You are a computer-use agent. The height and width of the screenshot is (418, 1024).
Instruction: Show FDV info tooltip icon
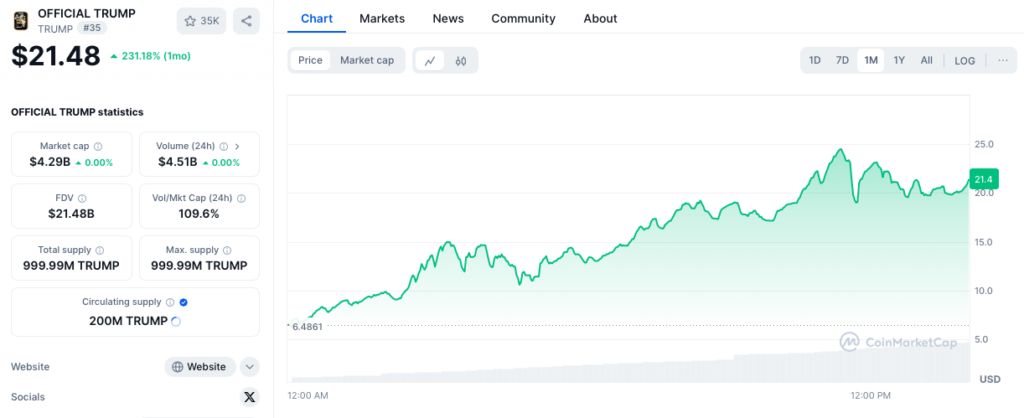82,199
